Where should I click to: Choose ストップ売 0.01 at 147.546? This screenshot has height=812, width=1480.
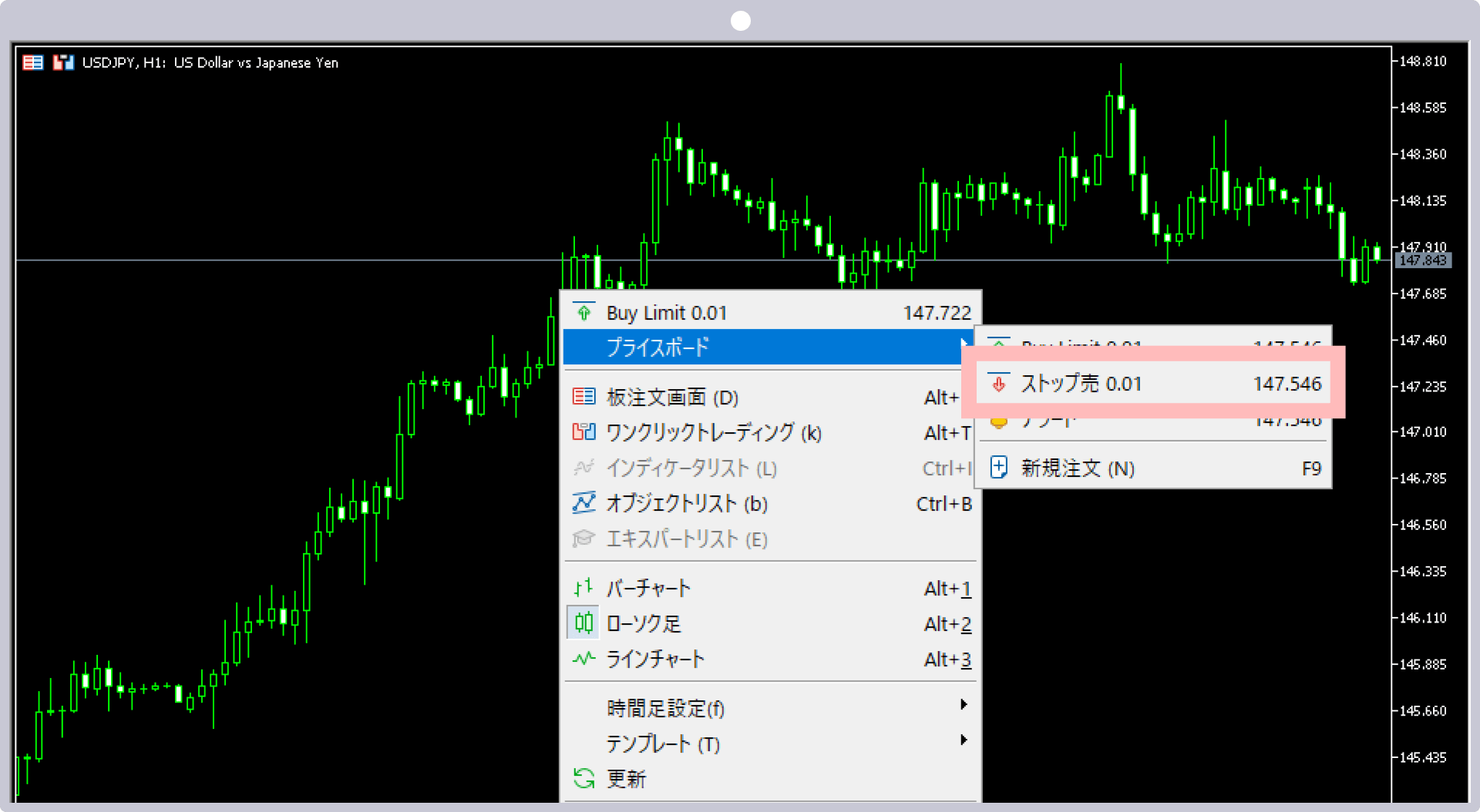1153,383
